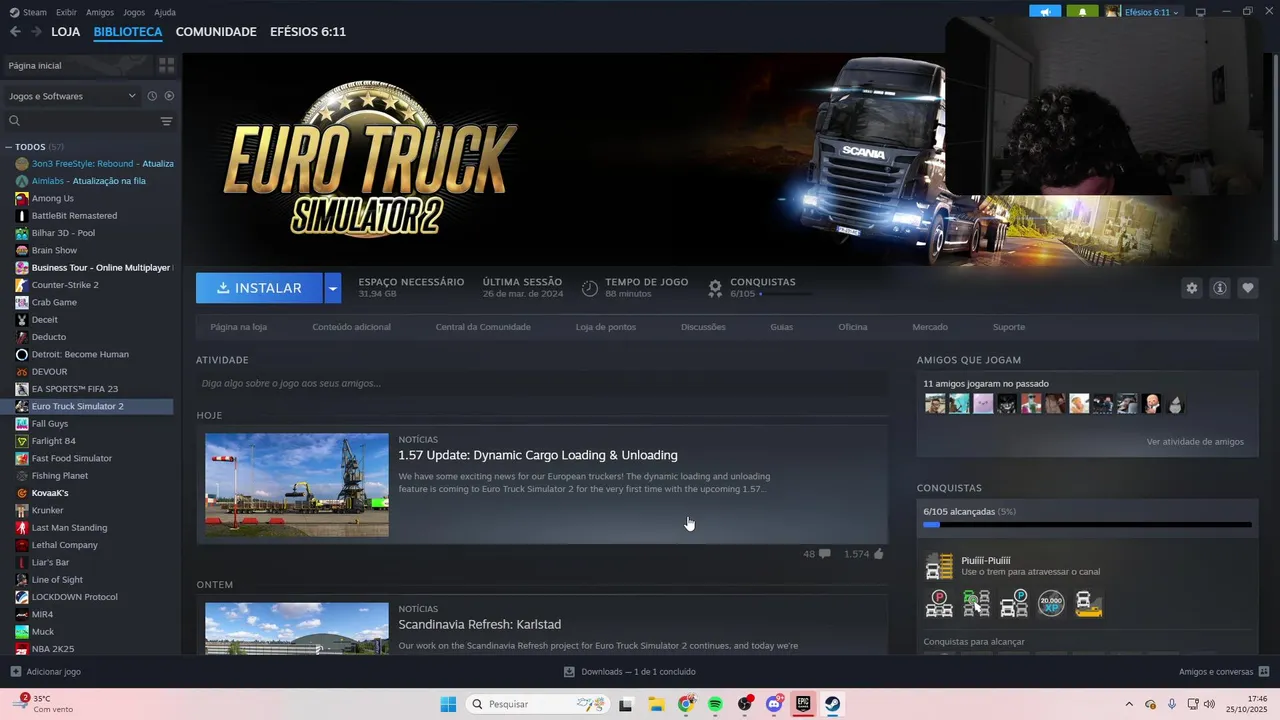
Task: Open 1.57 Update news headline
Action: click(x=538, y=455)
